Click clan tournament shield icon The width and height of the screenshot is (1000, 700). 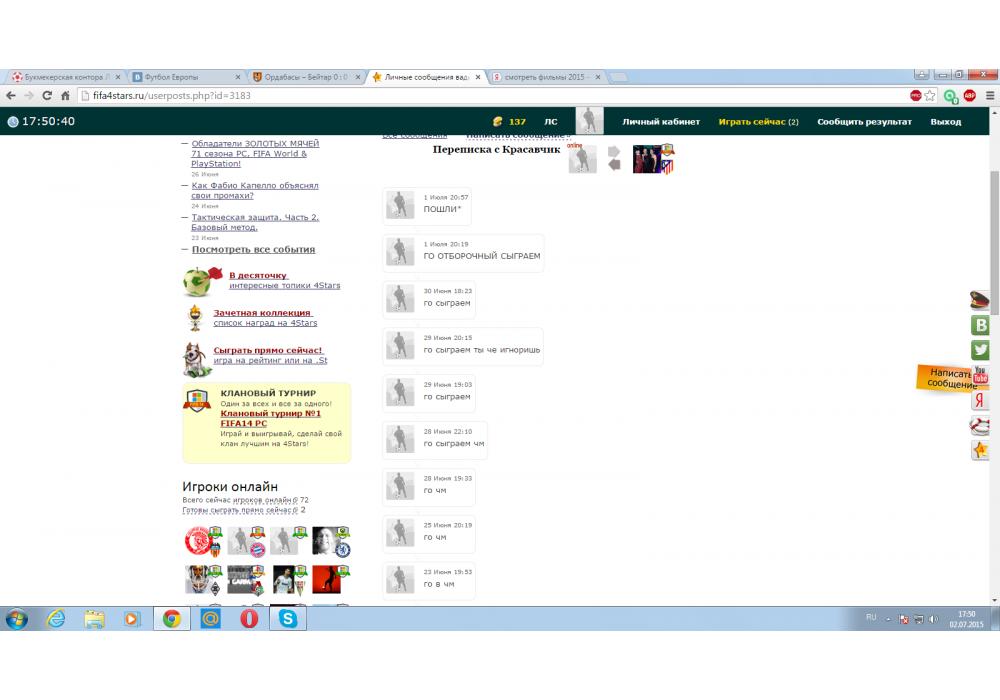coord(197,400)
